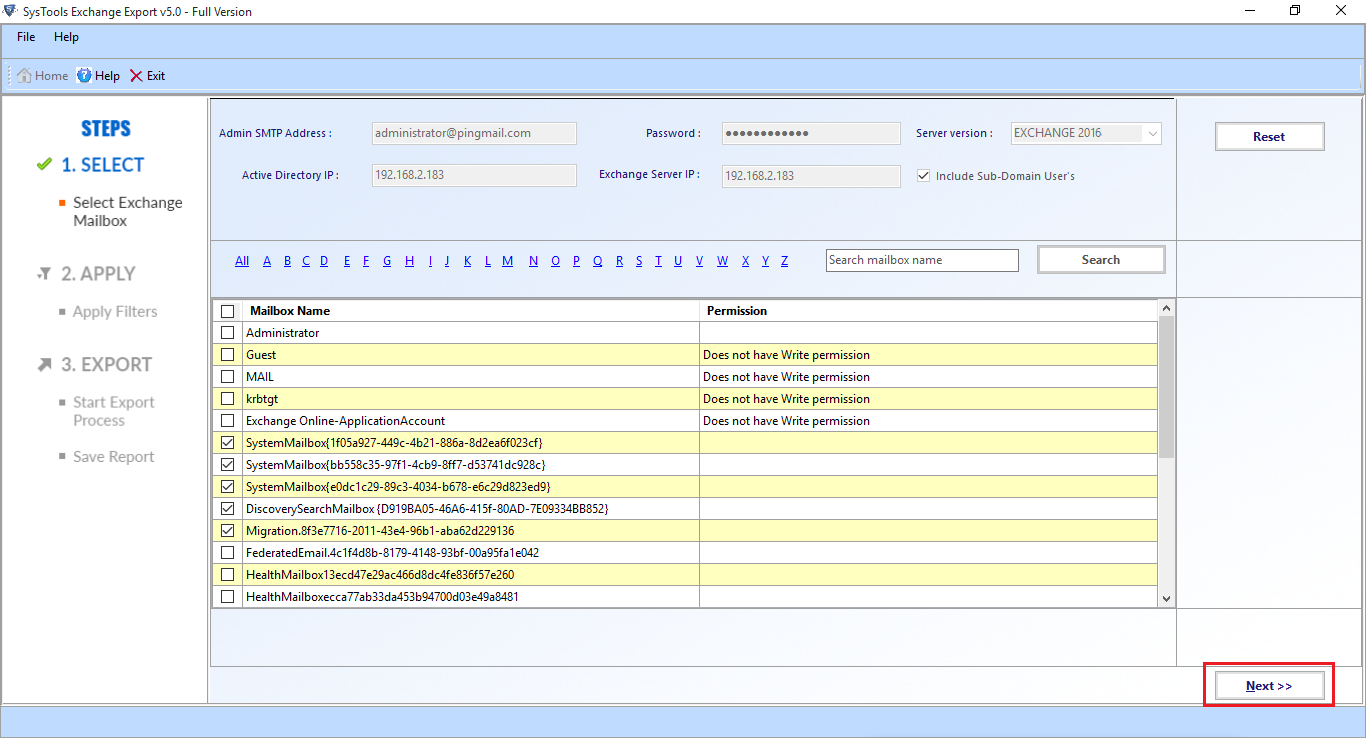The image size is (1366, 738).
Task: Toggle the select-all checkbox in table header
Action: coord(227,311)
